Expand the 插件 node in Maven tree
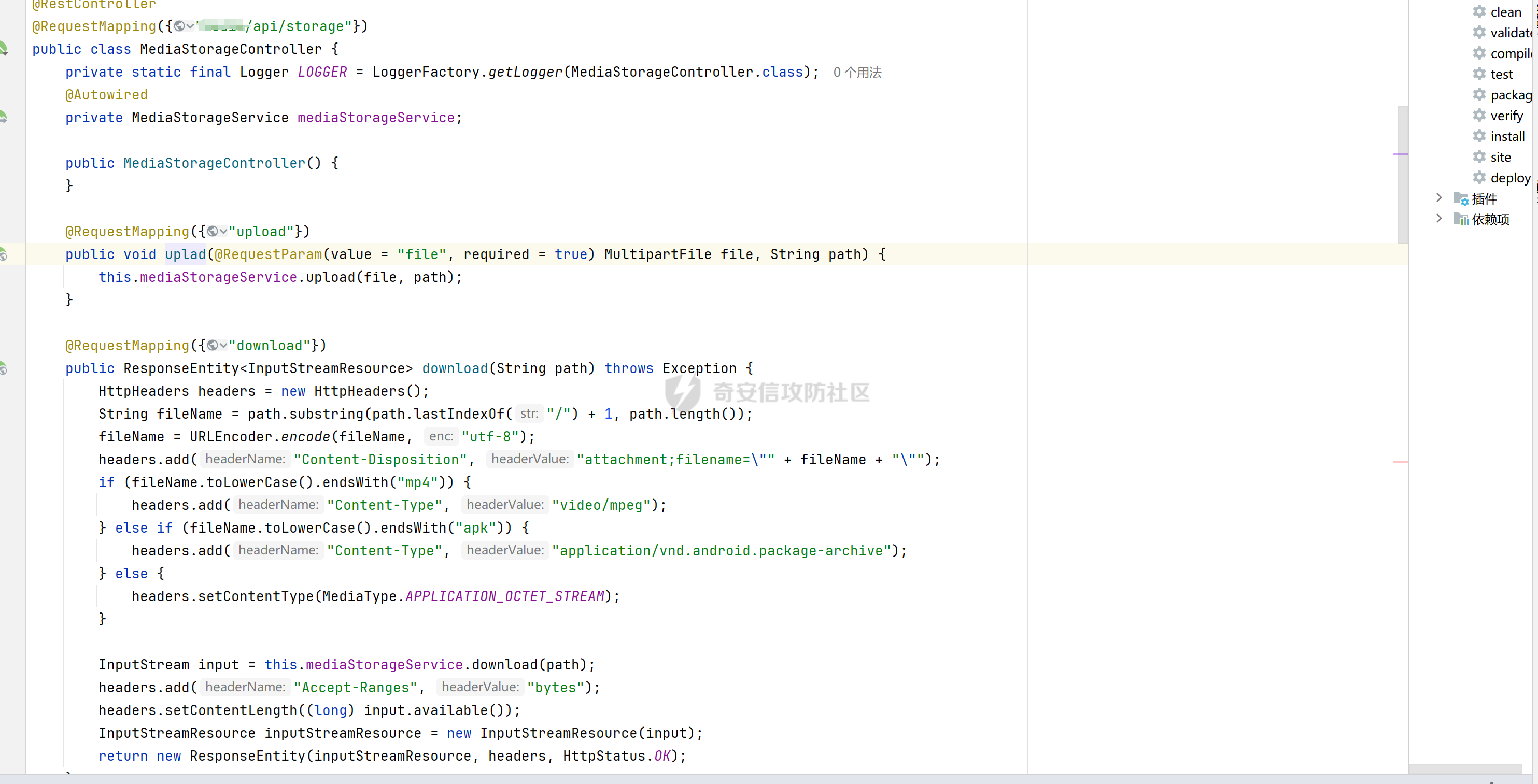 click(1439, 198)
